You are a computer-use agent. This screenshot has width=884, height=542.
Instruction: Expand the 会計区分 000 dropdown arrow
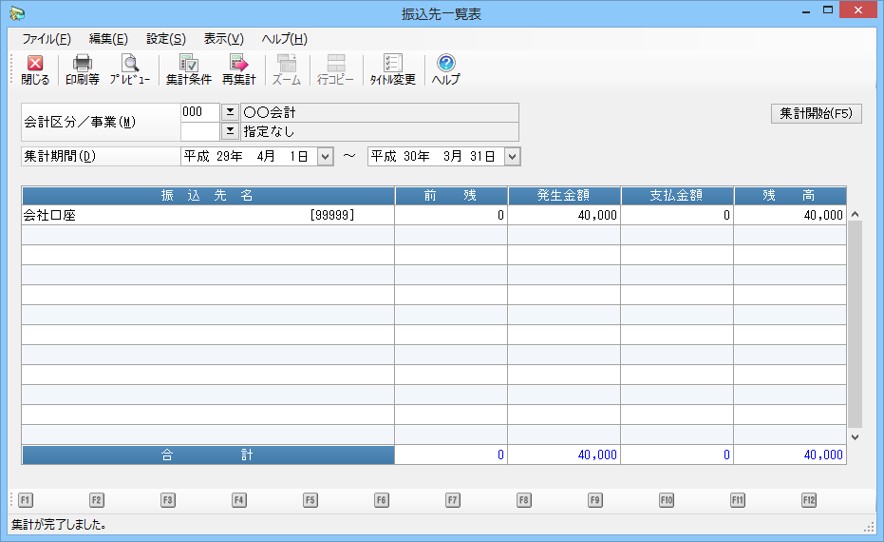(x=229, y=112)
